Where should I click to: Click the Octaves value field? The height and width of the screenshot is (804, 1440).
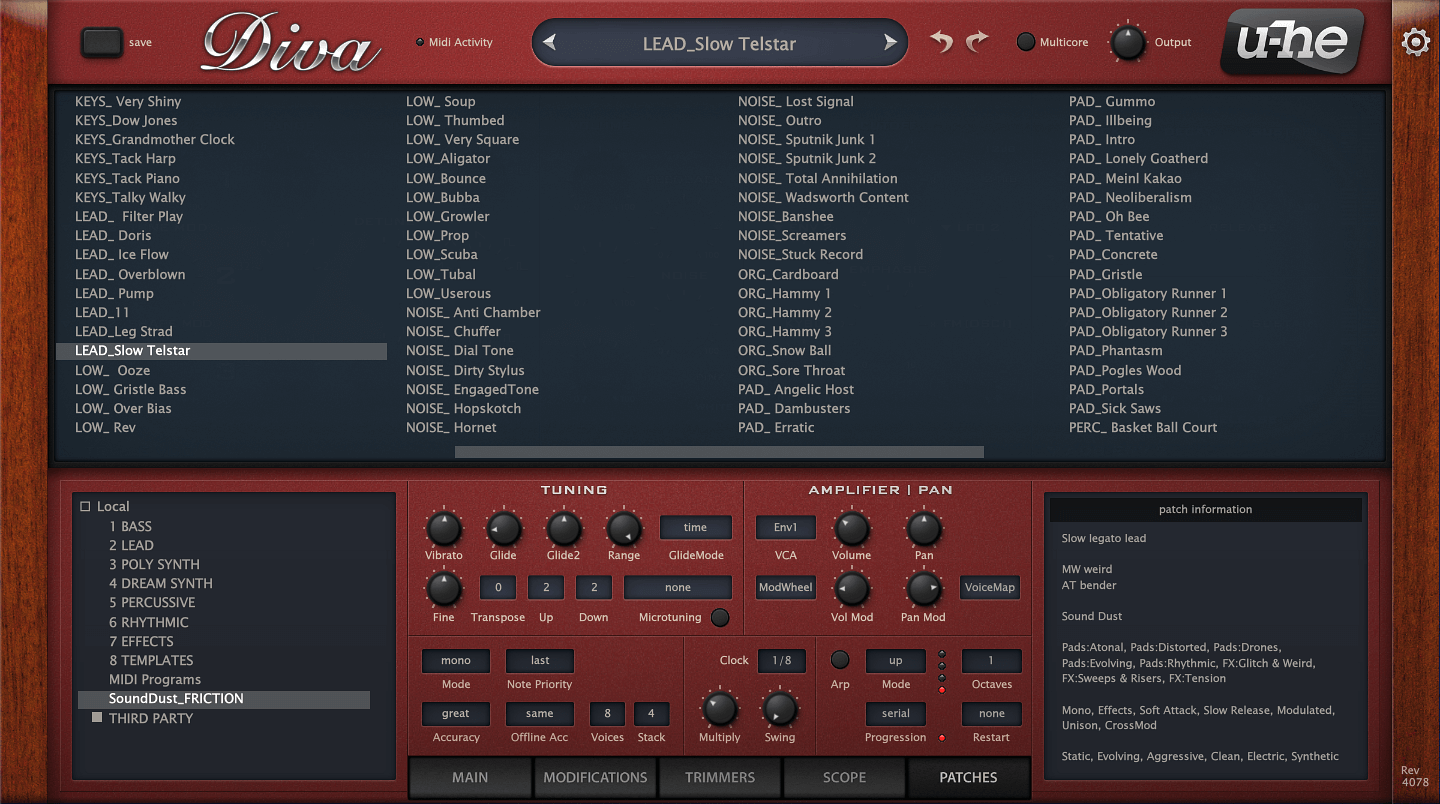(x=992, y=661)
